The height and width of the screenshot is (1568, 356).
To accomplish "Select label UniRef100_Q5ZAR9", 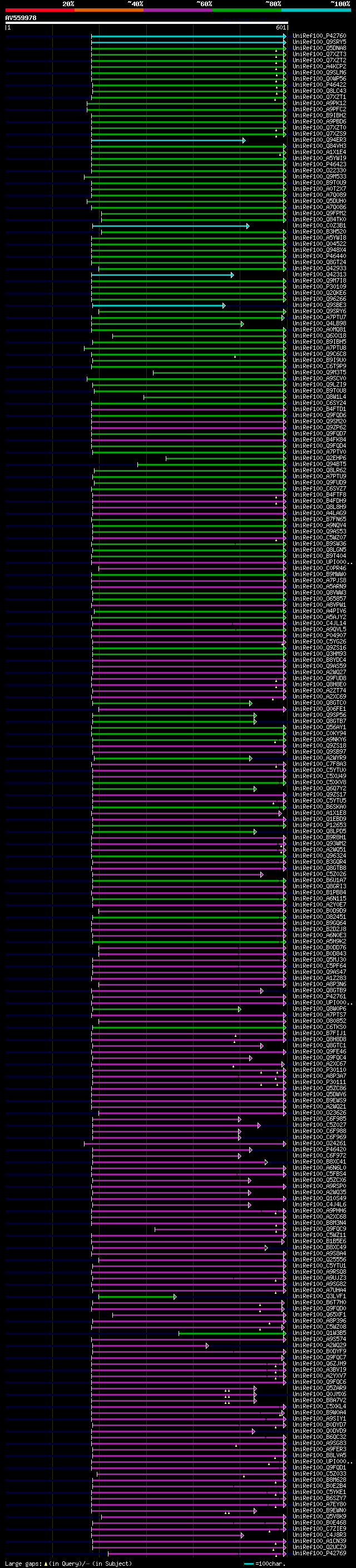I will click(x=319, y=1388).
